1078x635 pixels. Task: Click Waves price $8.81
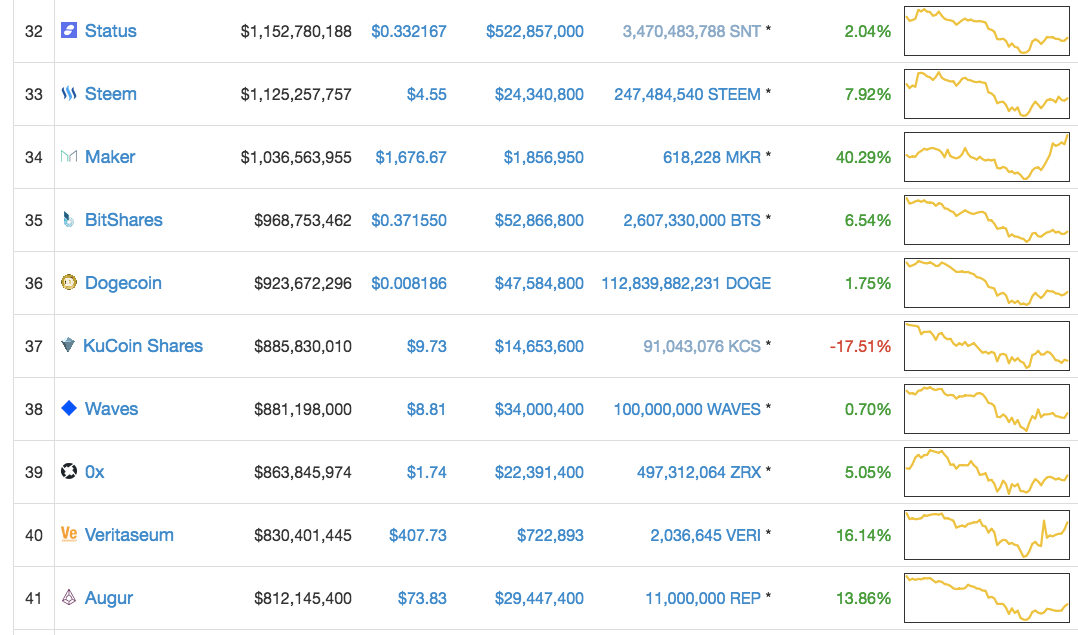click(x=426, y=410)
